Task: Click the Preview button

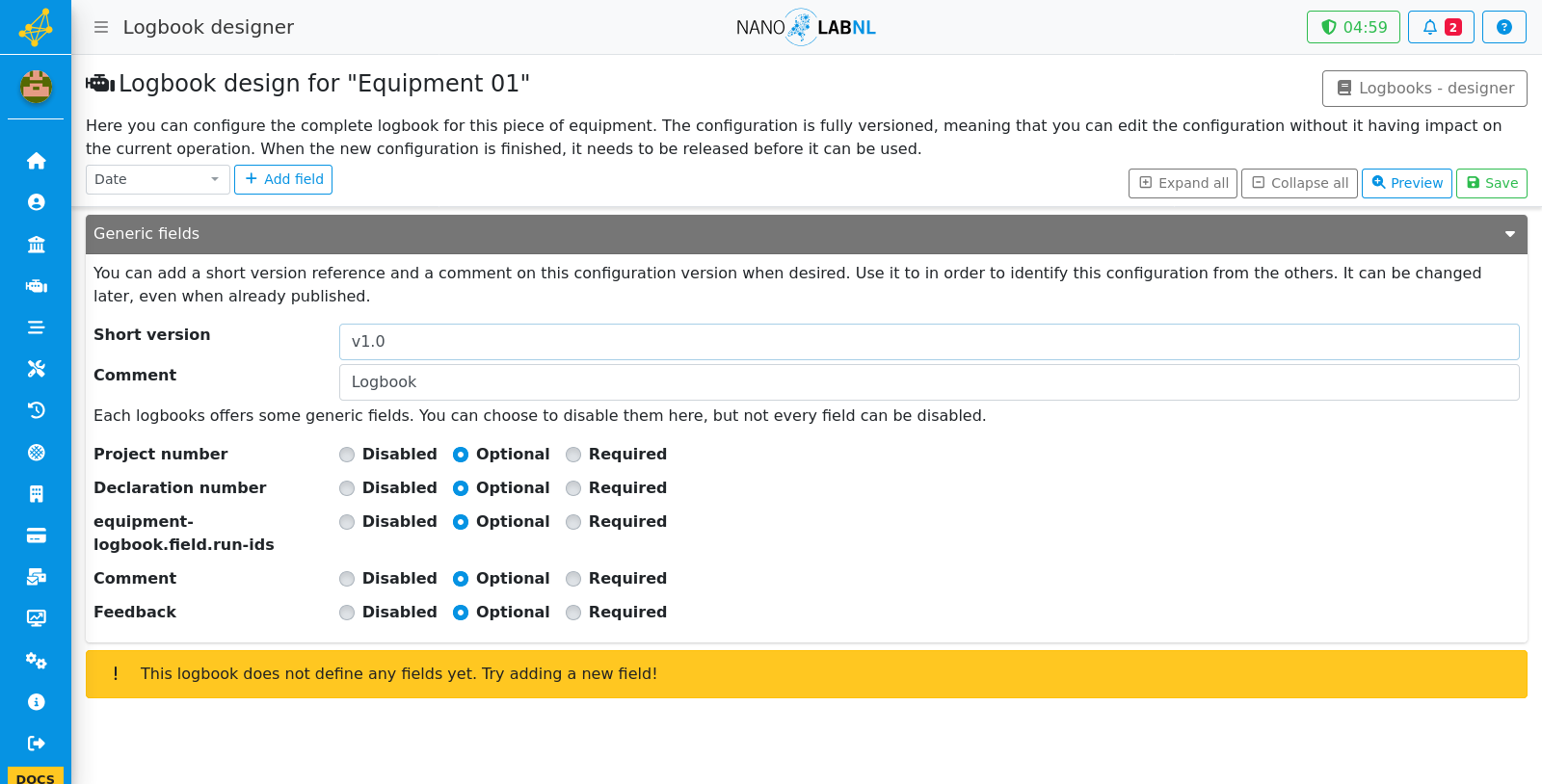Action: point(1406,183)
